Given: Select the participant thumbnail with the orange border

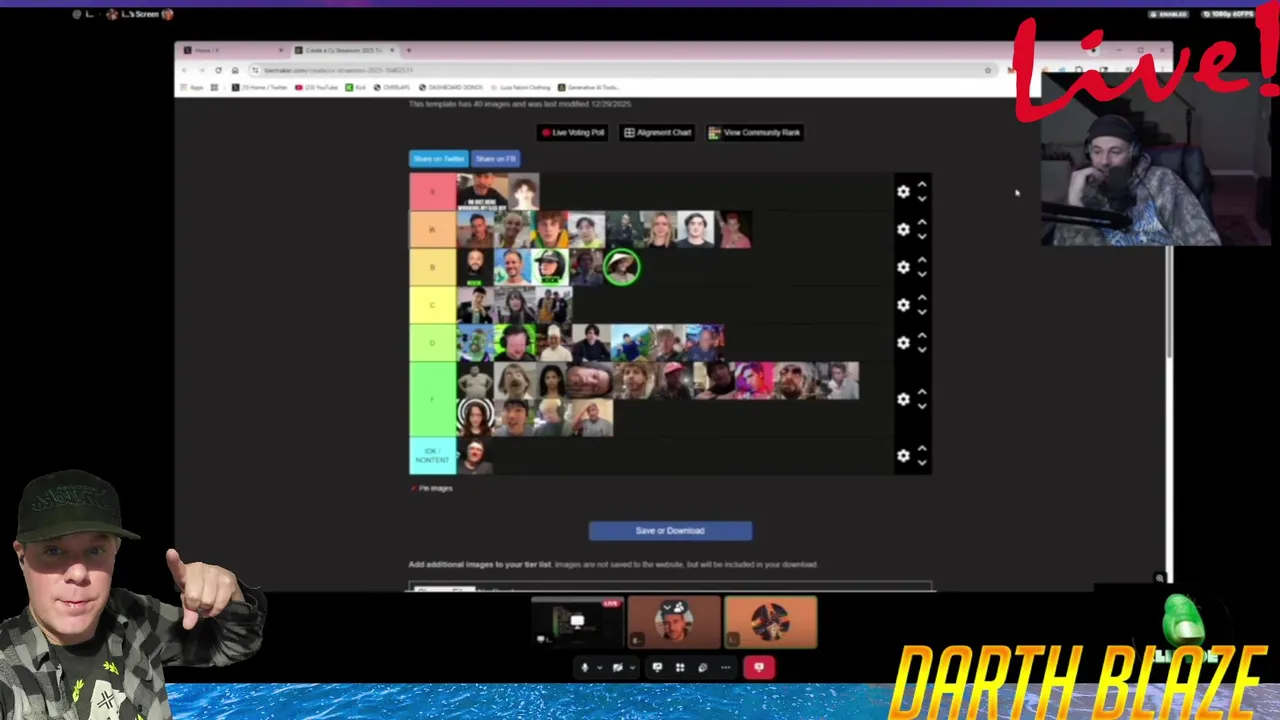Looking at the screenshot, I should pyautogui.click(x=770, y=623).
